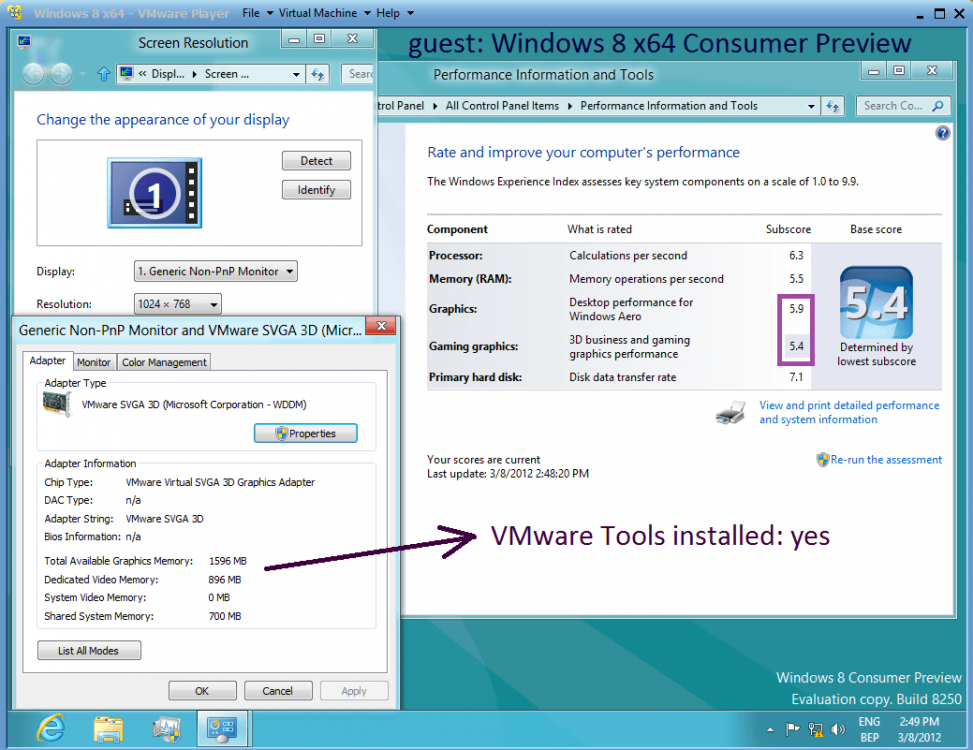Click the 'Gaming graphics:' row label

473,346
